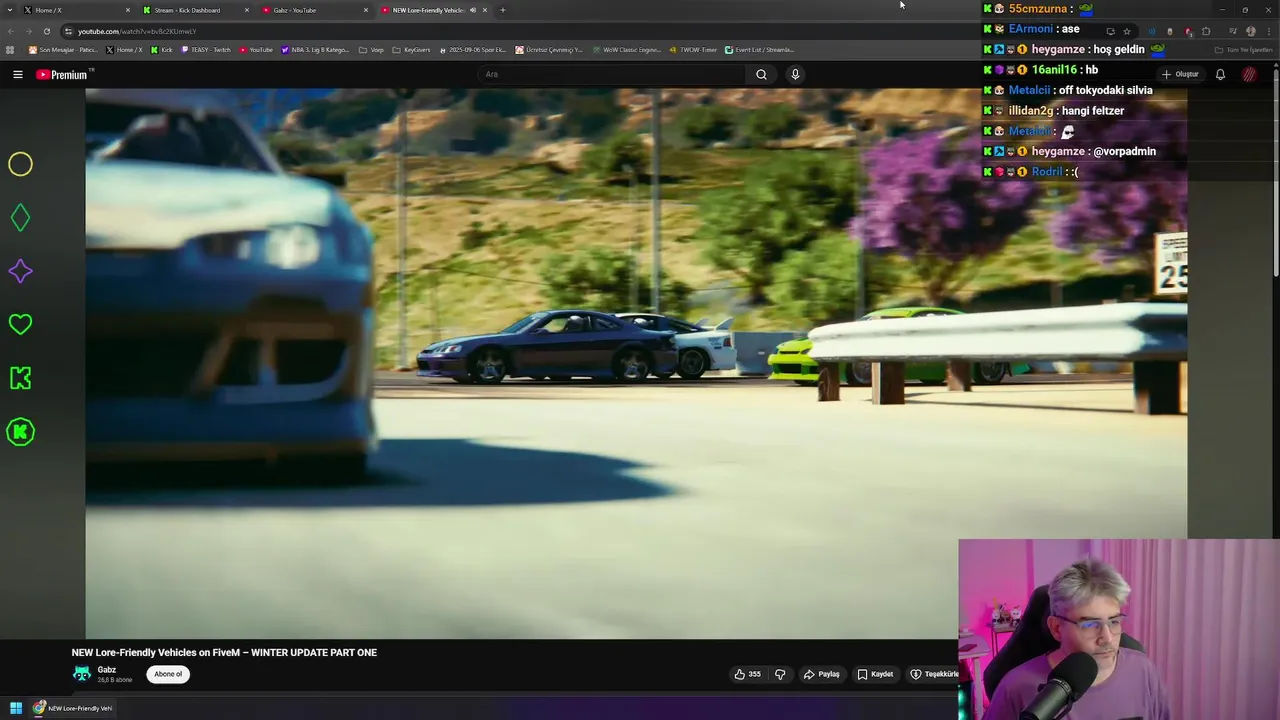This screenshot has width=1280, height=720.
Task: Like the video with thumbs up
Action: click(748, 674)
